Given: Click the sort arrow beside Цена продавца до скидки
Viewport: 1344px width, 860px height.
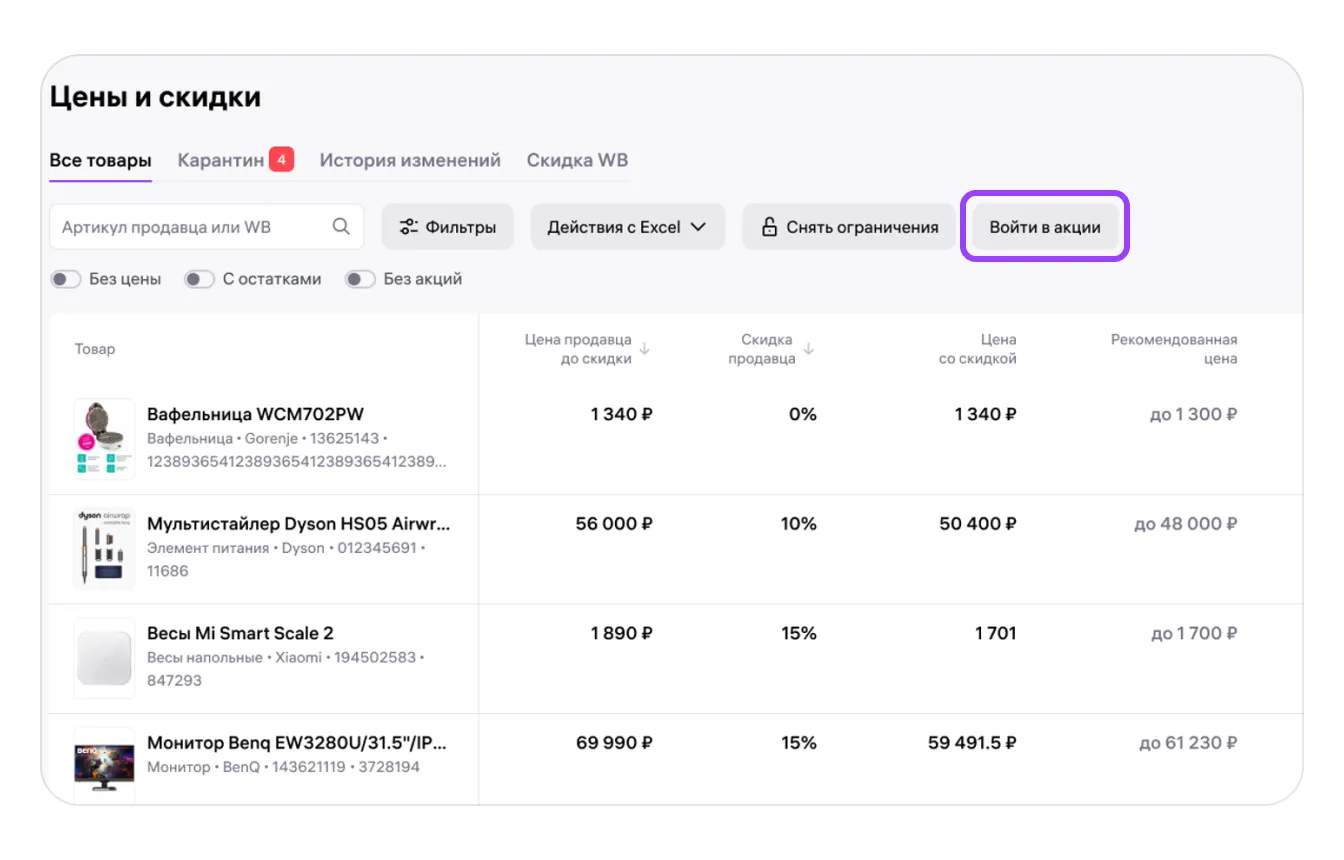Looking at the screenshot, I should pyautogui.click(x=645, y=349).
